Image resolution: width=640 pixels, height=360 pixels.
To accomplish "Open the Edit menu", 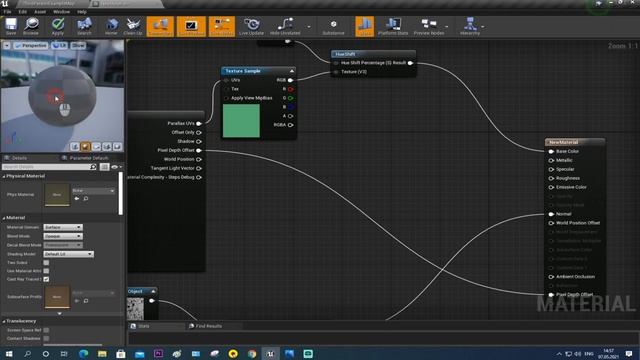I will [x=22, y=12].
